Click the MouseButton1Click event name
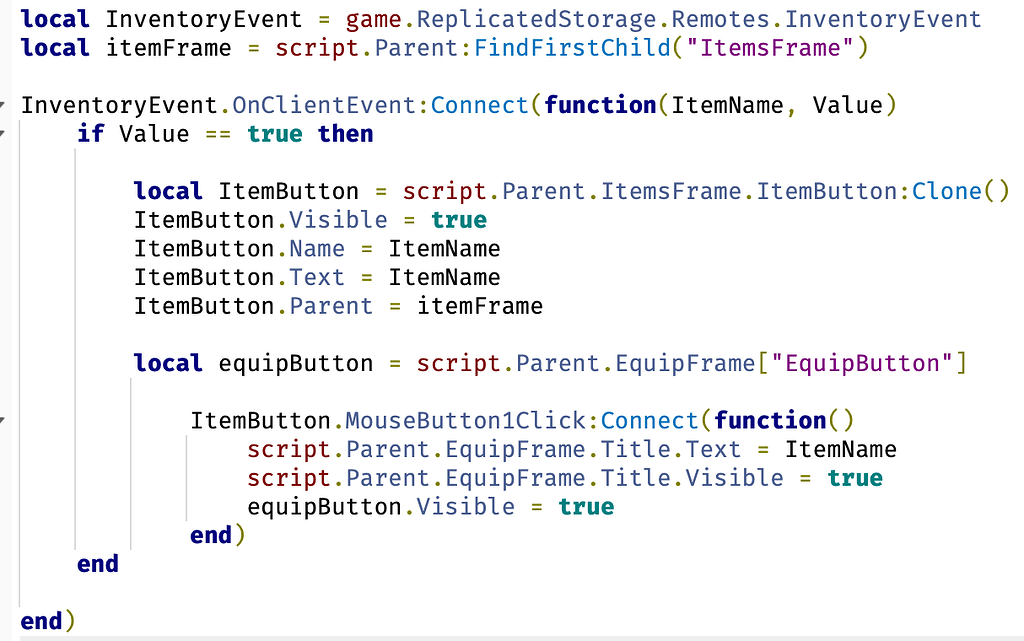1024x641 pixels. point(465,420)
